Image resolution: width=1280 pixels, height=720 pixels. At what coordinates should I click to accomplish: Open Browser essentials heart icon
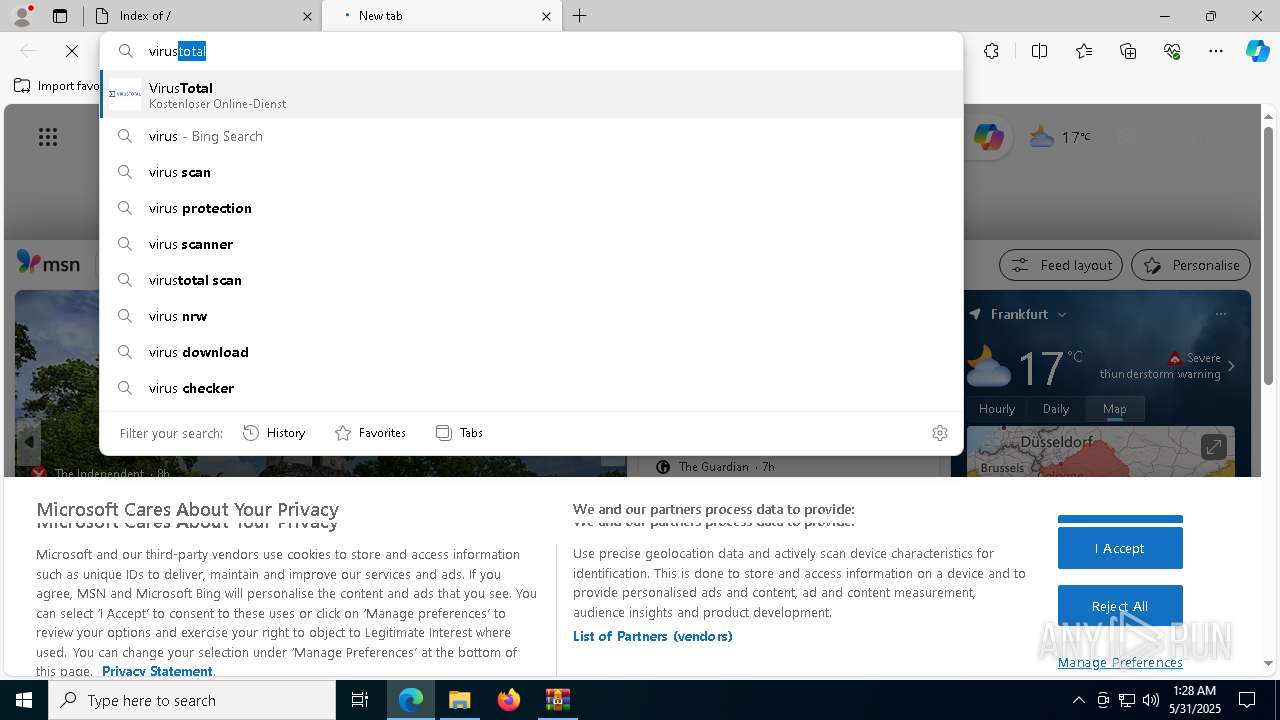[1172, 51]
